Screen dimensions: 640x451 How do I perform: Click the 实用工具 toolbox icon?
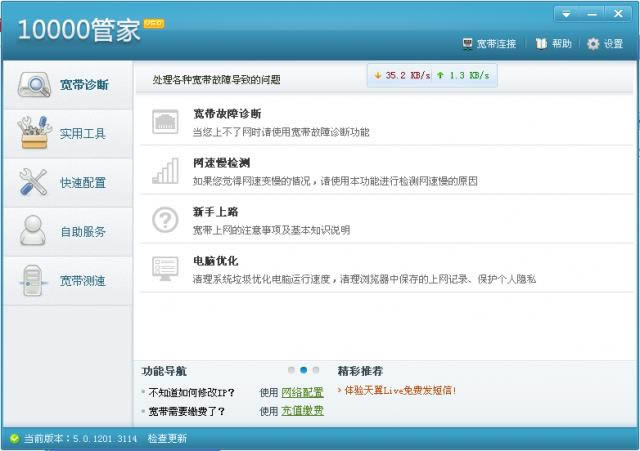34,133
